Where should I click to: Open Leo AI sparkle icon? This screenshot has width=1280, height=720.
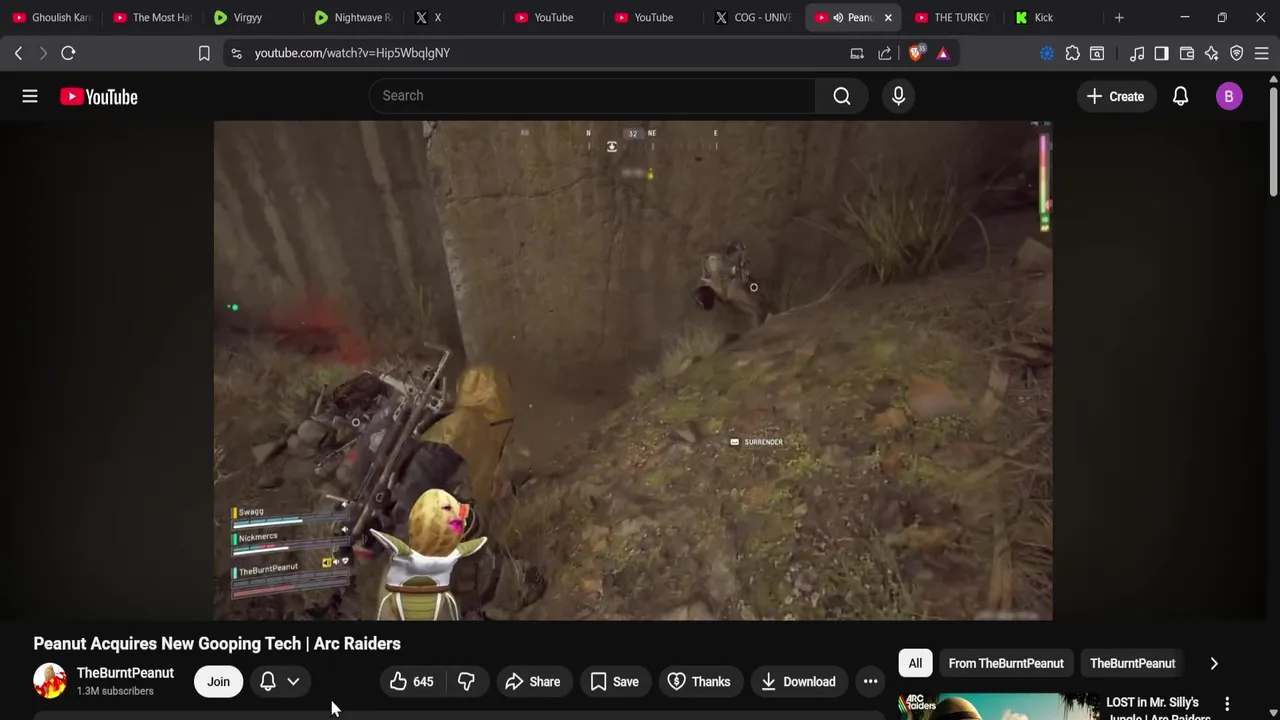pos(1212,53)
